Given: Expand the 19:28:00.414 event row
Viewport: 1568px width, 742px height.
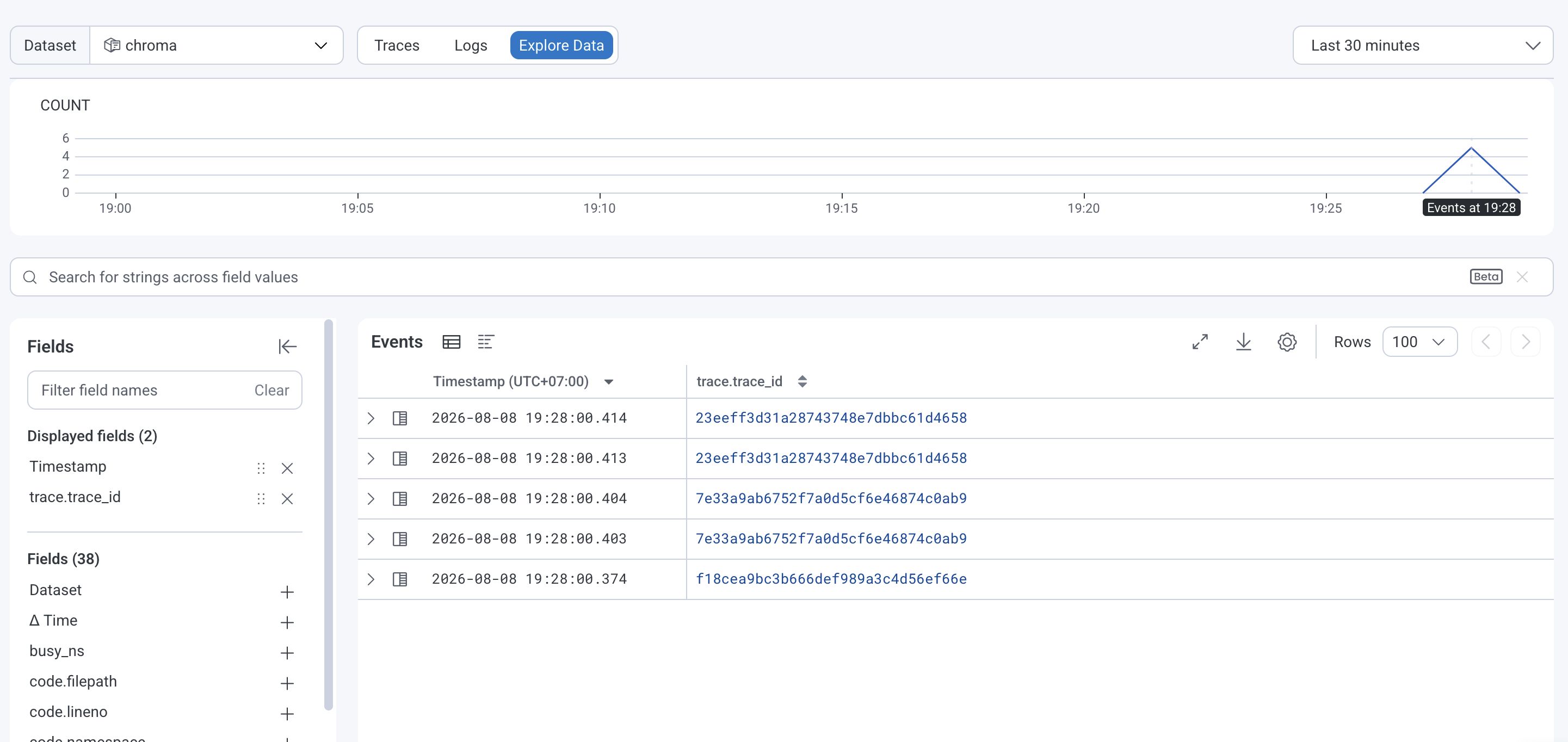Looking at the screenshot, I should 371,418.
